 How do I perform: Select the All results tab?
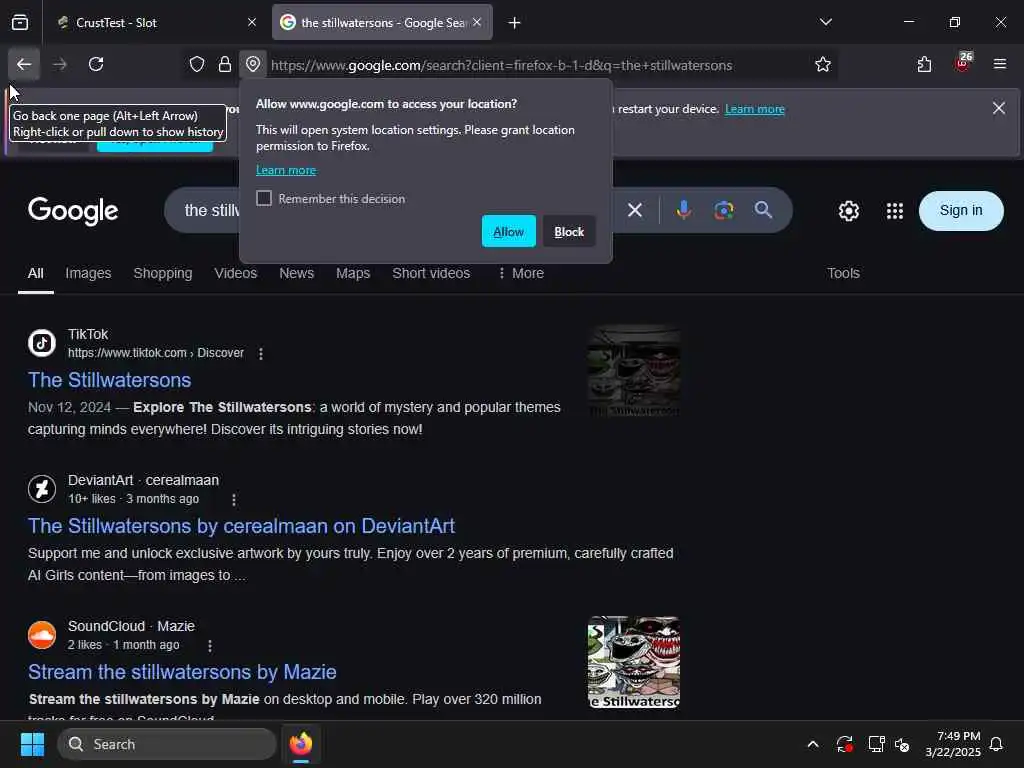click(36, 273)
